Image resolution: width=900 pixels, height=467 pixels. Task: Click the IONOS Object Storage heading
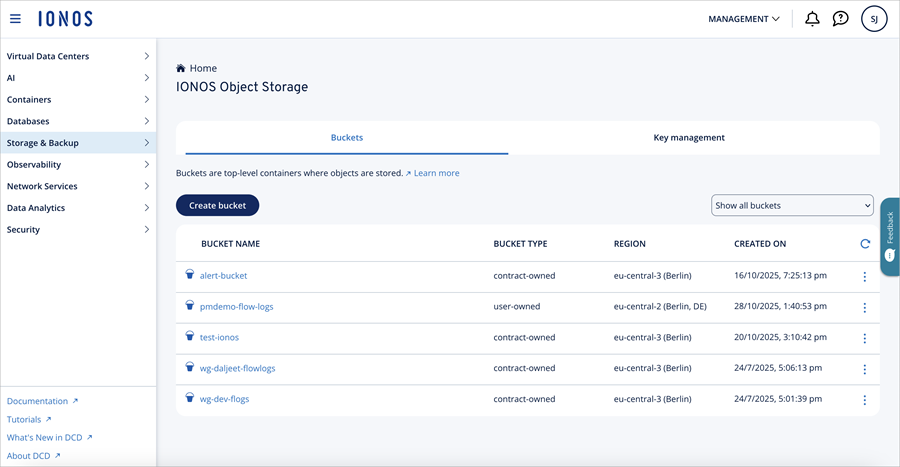coord(242,87)
